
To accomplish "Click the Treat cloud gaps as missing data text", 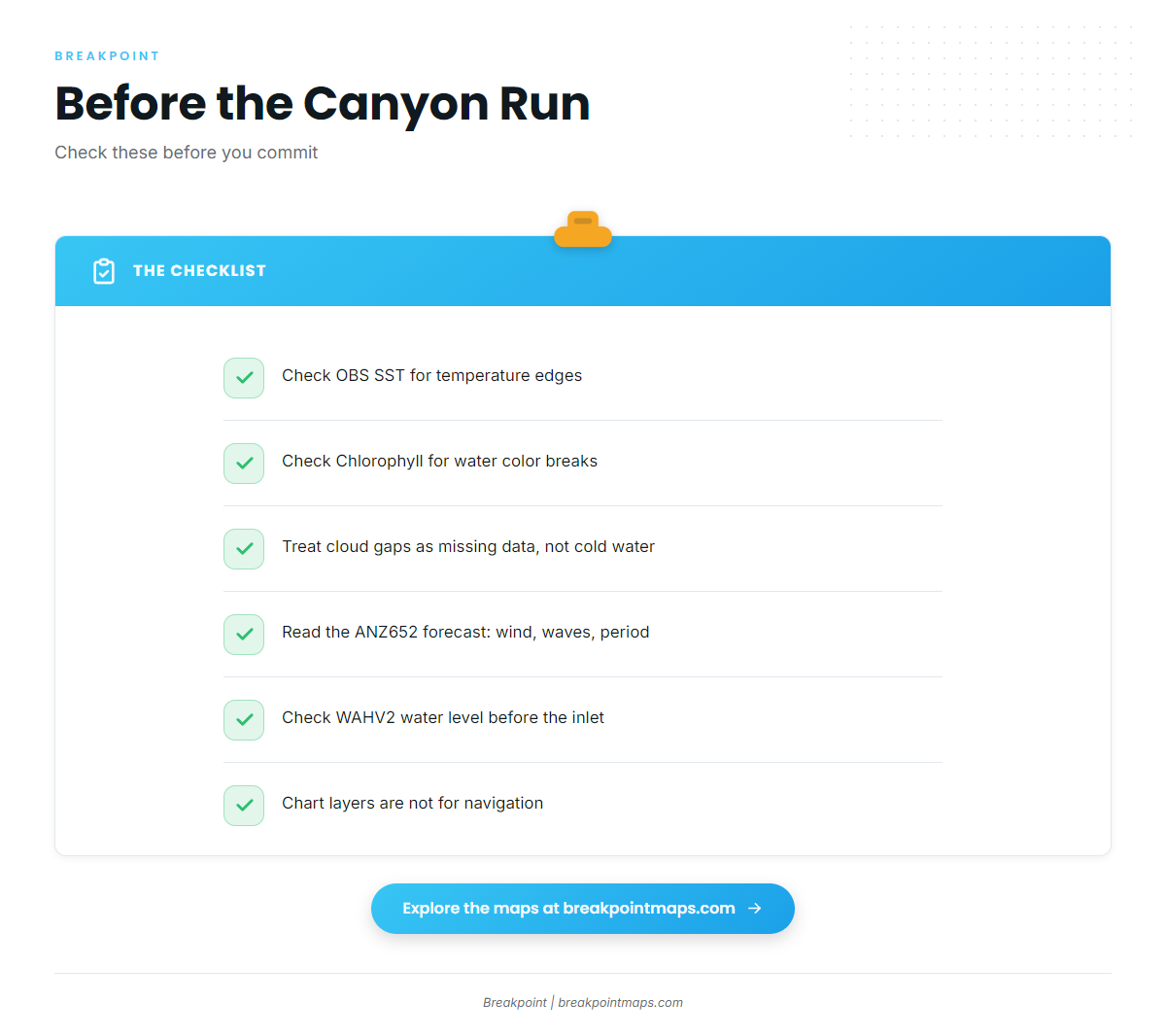I will click(x=468, y=546).
